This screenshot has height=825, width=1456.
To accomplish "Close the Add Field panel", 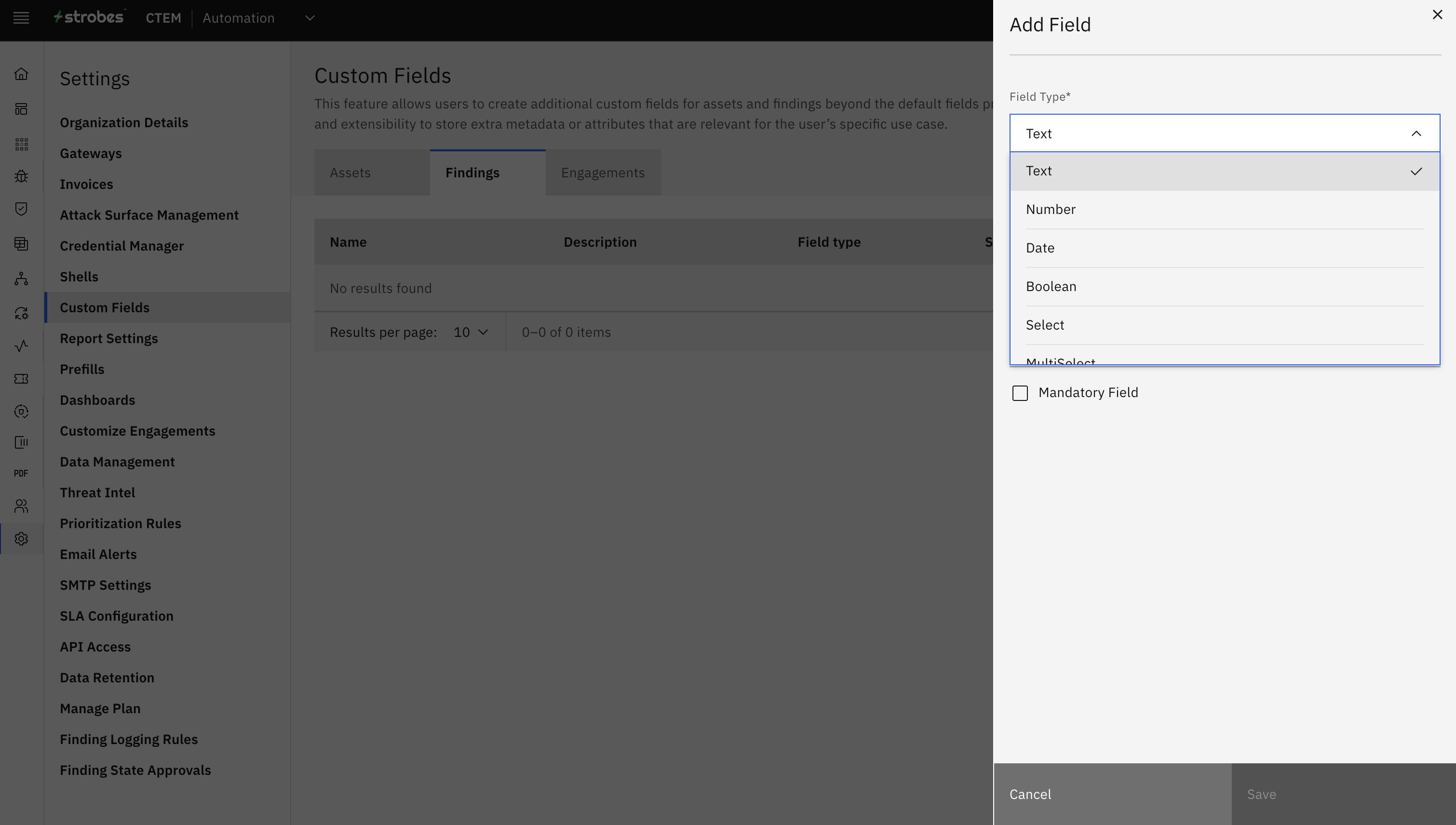I will pos(1437,15).
